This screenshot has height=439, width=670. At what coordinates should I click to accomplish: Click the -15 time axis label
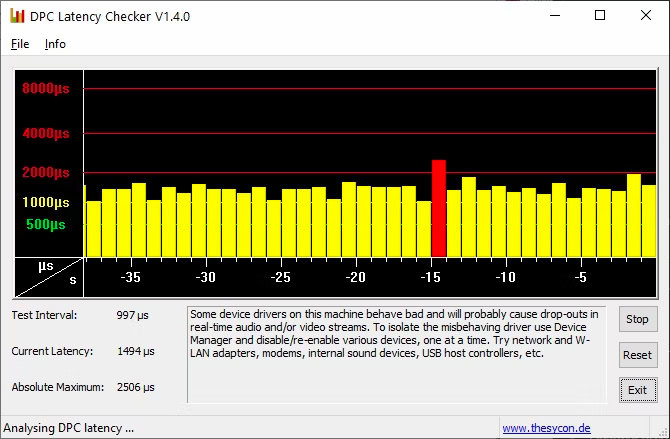430,277
